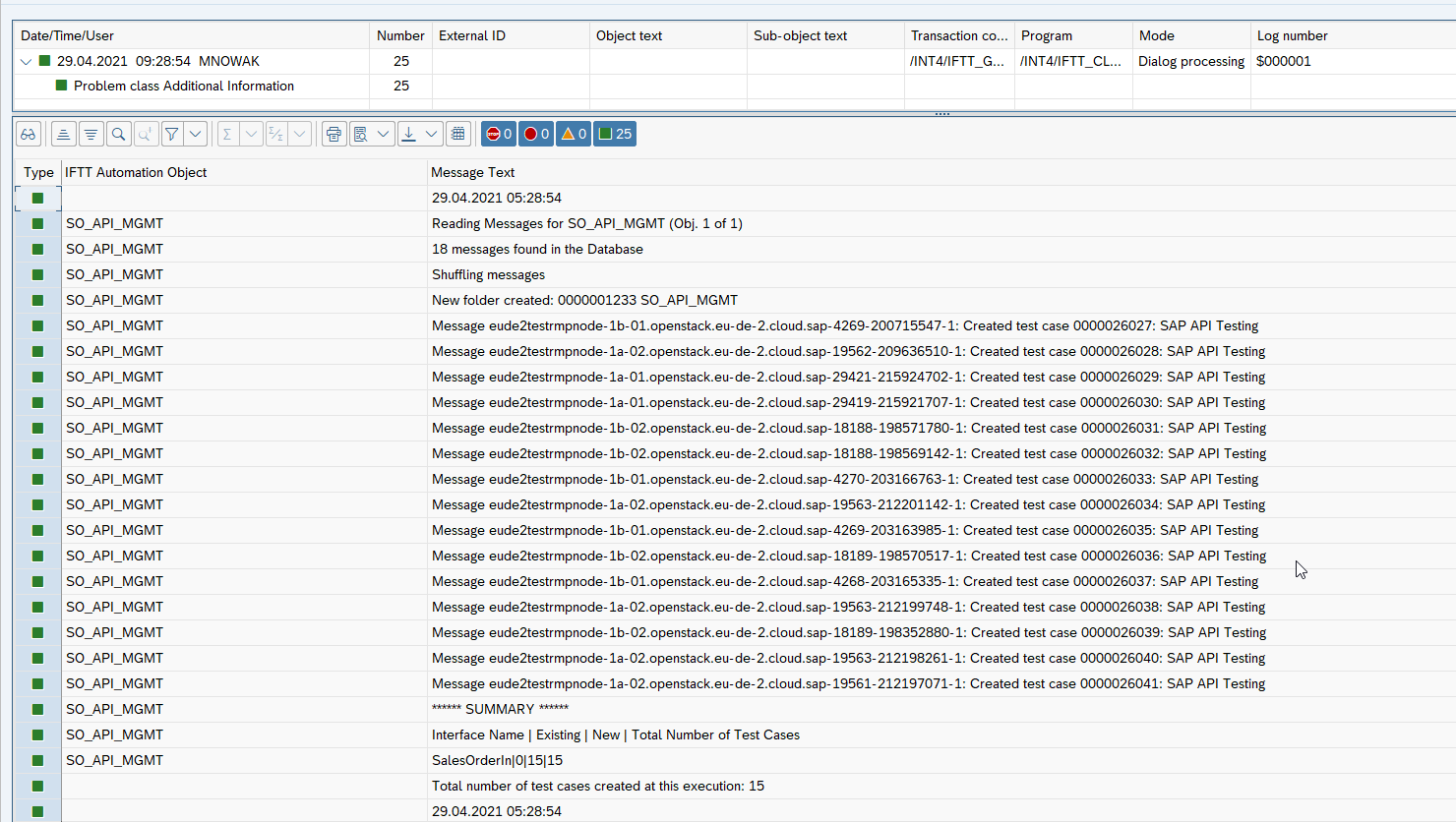Image resolution: width=1456 pixels, height=822 pixels.
Task: Toggle the red error messages filter
Action: (x=536, y=134)
